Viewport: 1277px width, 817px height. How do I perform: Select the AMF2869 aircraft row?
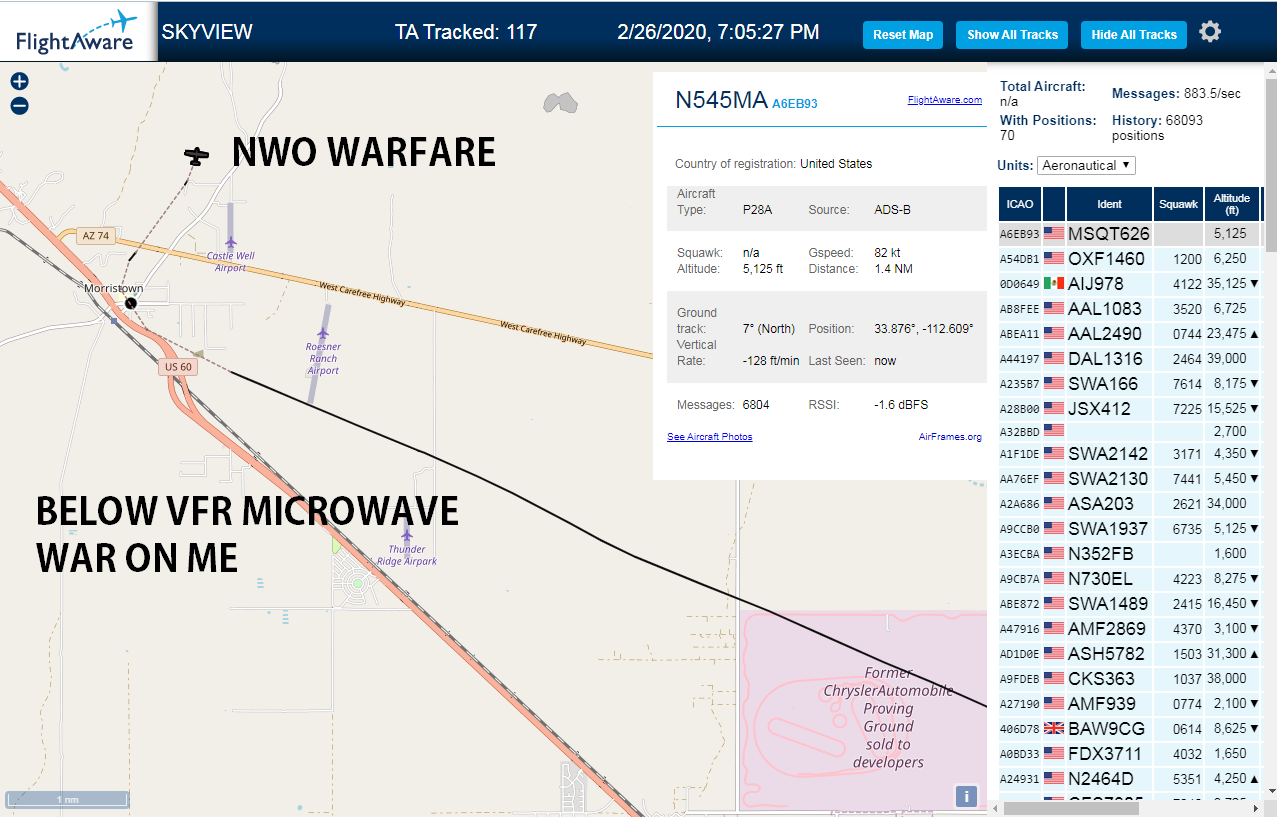click(1130, 628)
